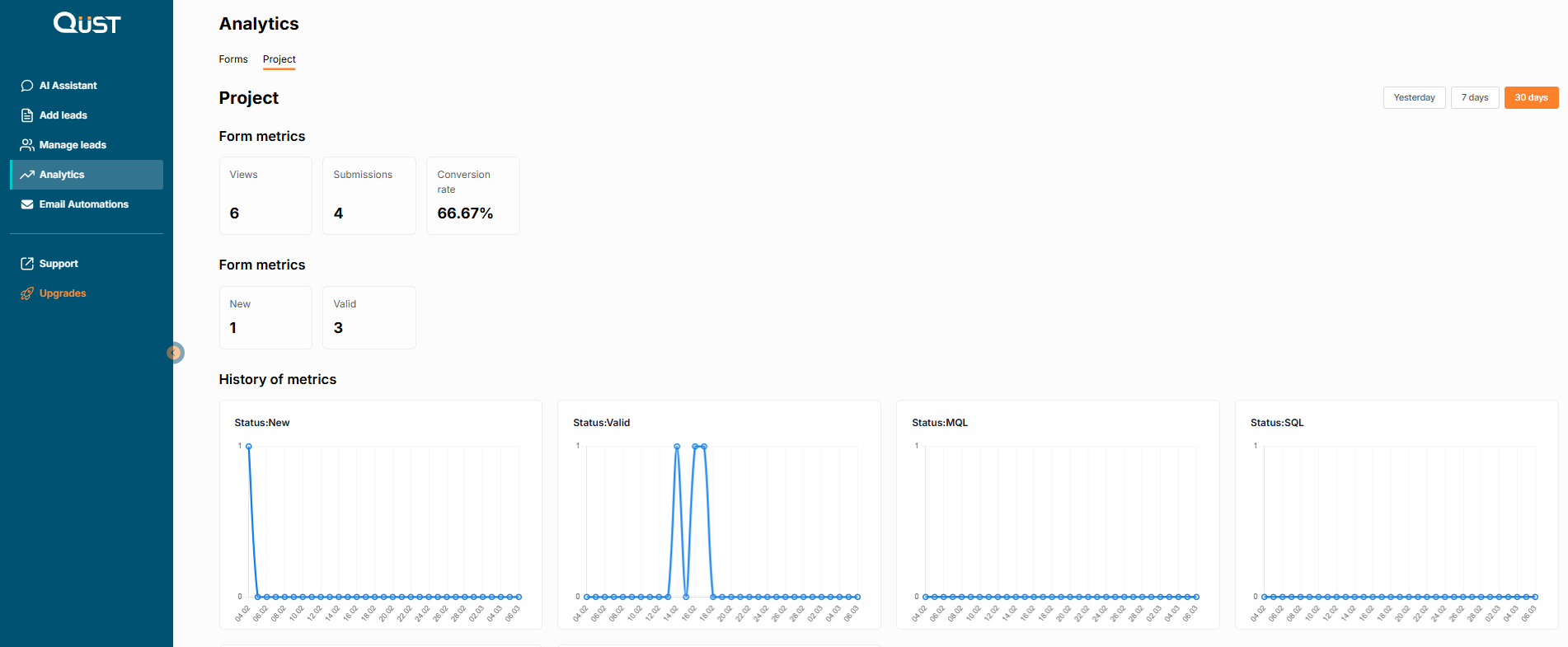Switch to the Forms tab
Image resolution: width=1568 pixels, height=647 pixels.
tap(233, 59)
